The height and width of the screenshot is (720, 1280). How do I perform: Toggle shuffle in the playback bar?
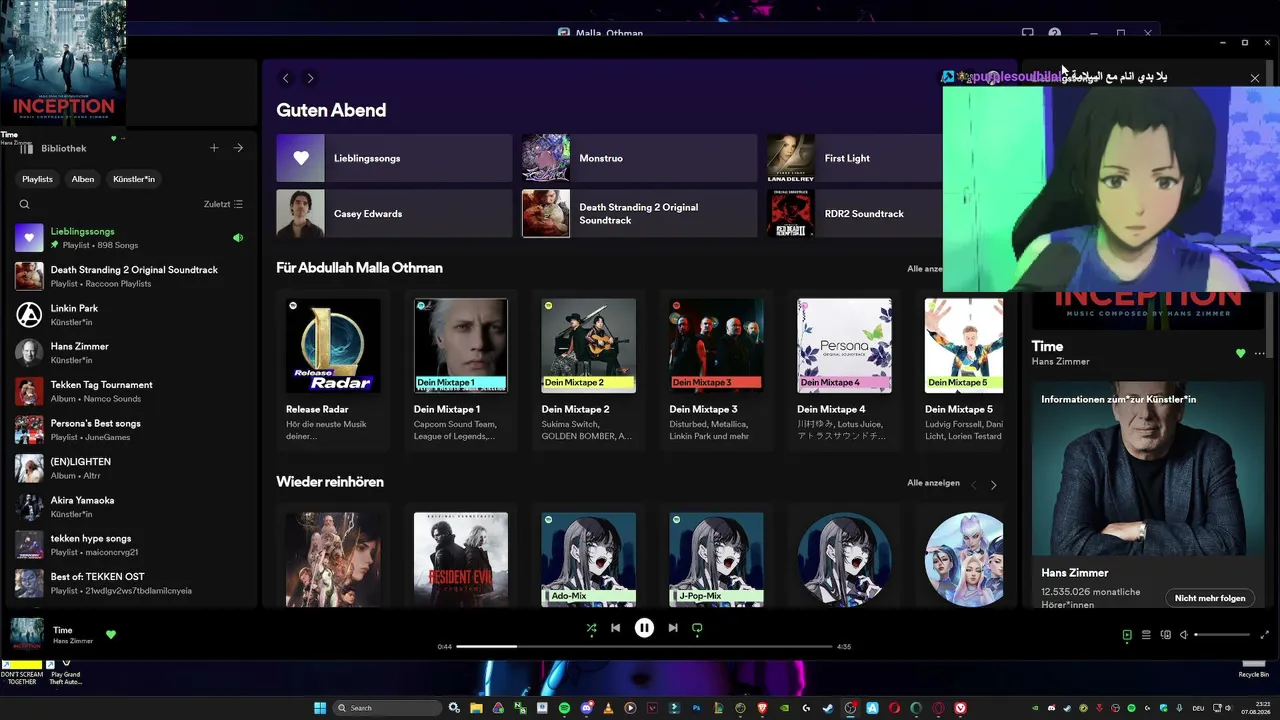click(591, 628)
